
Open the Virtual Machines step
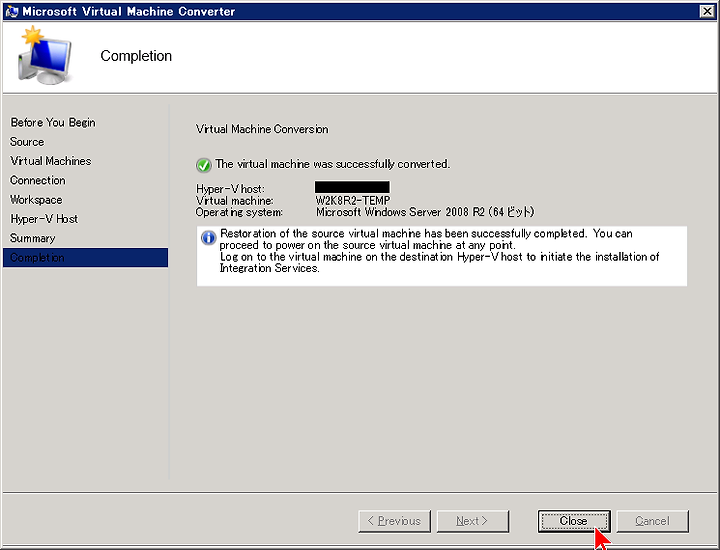51,161
